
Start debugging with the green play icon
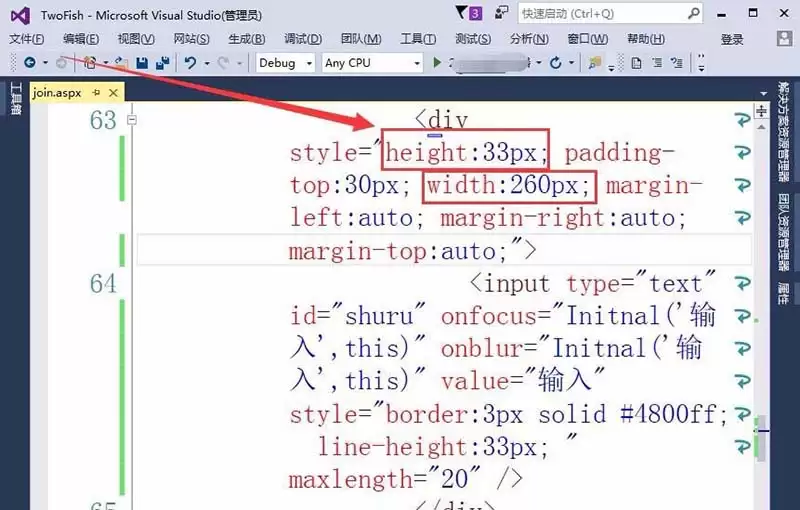click(x=437, y=63)
